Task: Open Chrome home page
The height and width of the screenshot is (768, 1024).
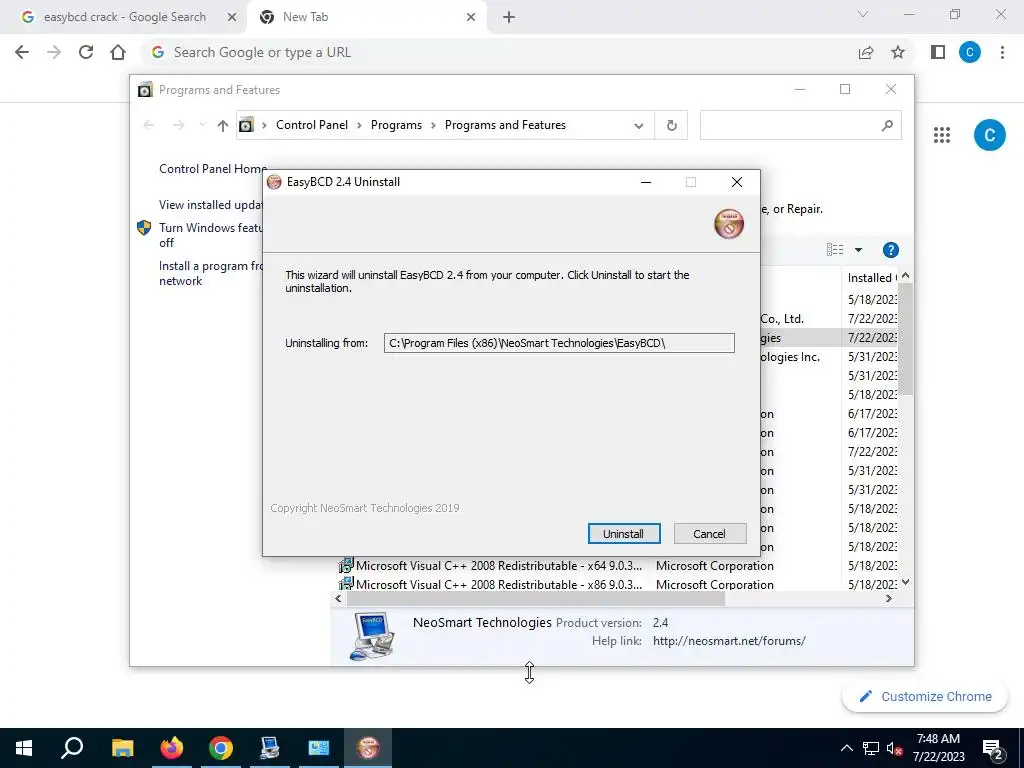Action: tap(118, 52)
